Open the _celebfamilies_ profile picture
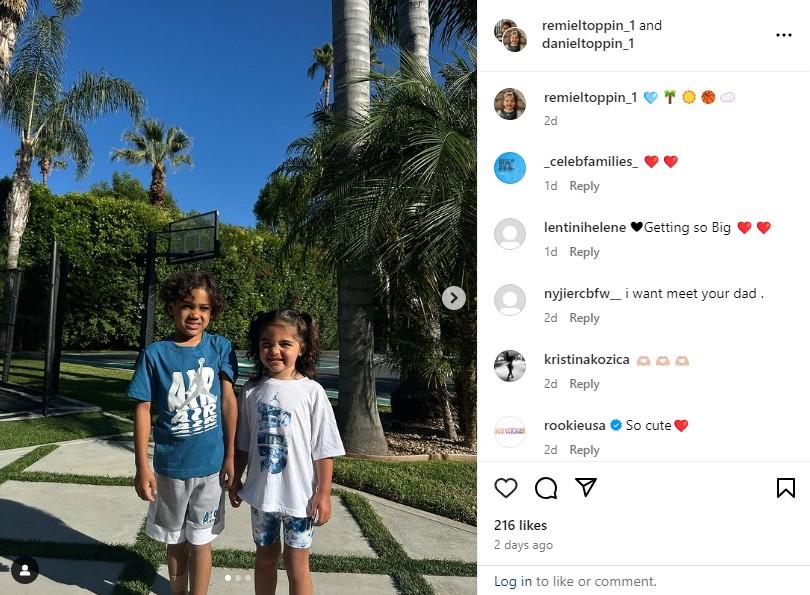The image size is (810, 595). point(510,168)
